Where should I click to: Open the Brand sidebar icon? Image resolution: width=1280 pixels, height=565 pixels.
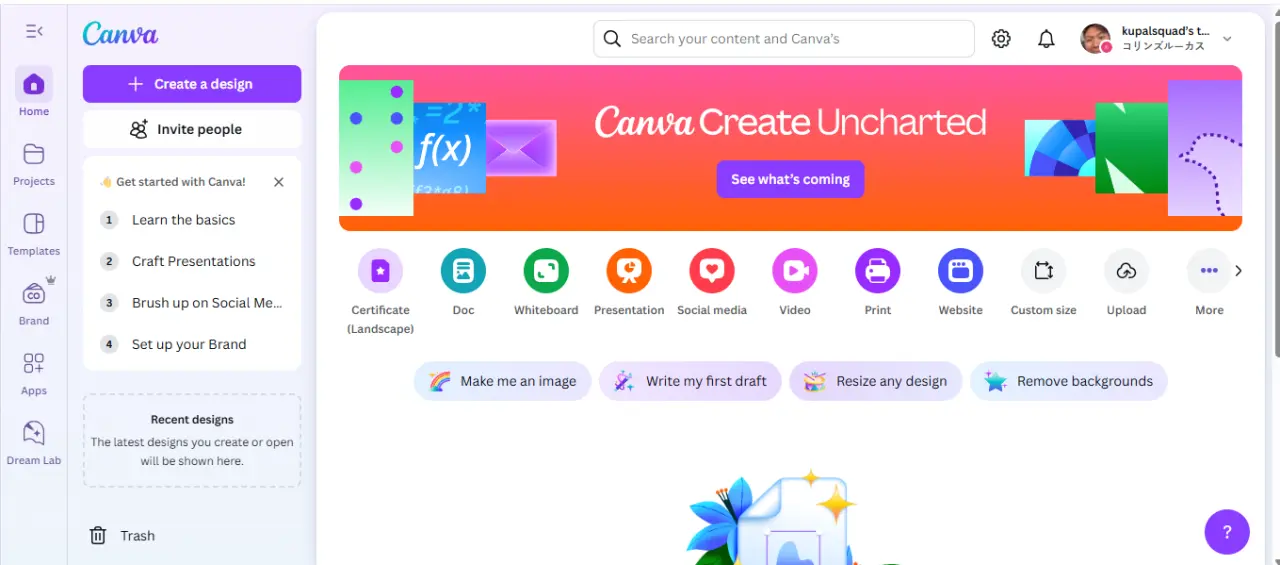tap(34, 293)
